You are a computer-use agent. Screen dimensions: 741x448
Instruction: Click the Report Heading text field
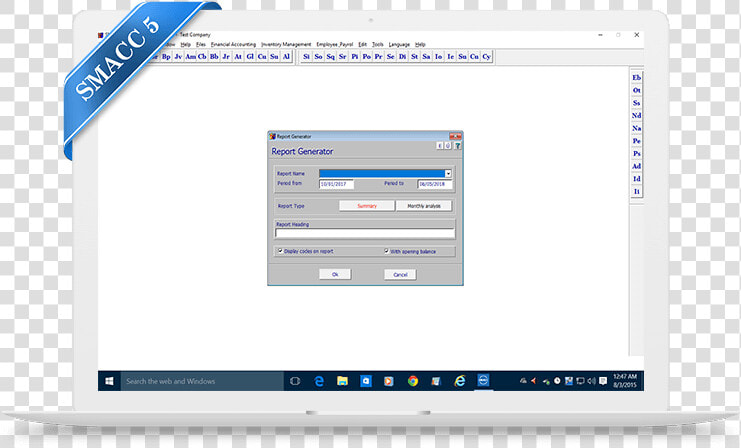pyautogui.click(x=365, y=233)
